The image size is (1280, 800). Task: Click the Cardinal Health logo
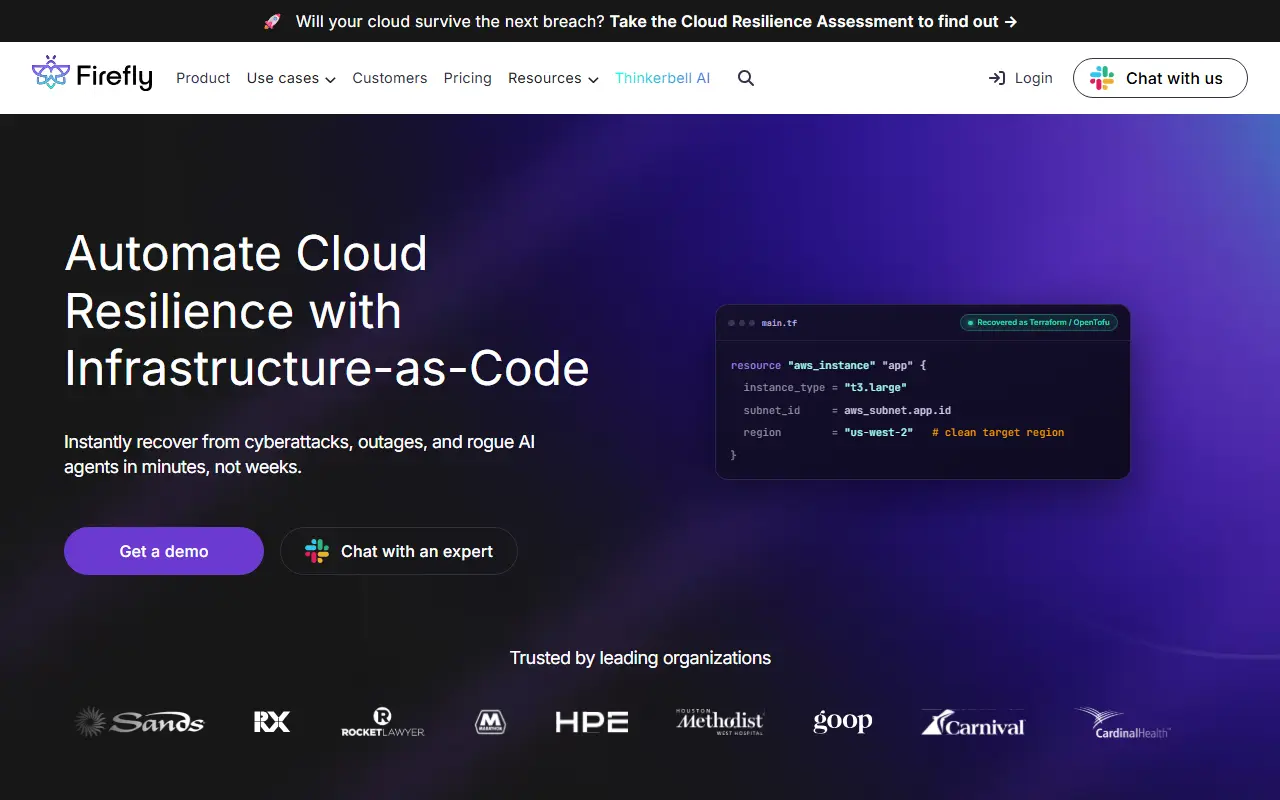point(1122,722)
